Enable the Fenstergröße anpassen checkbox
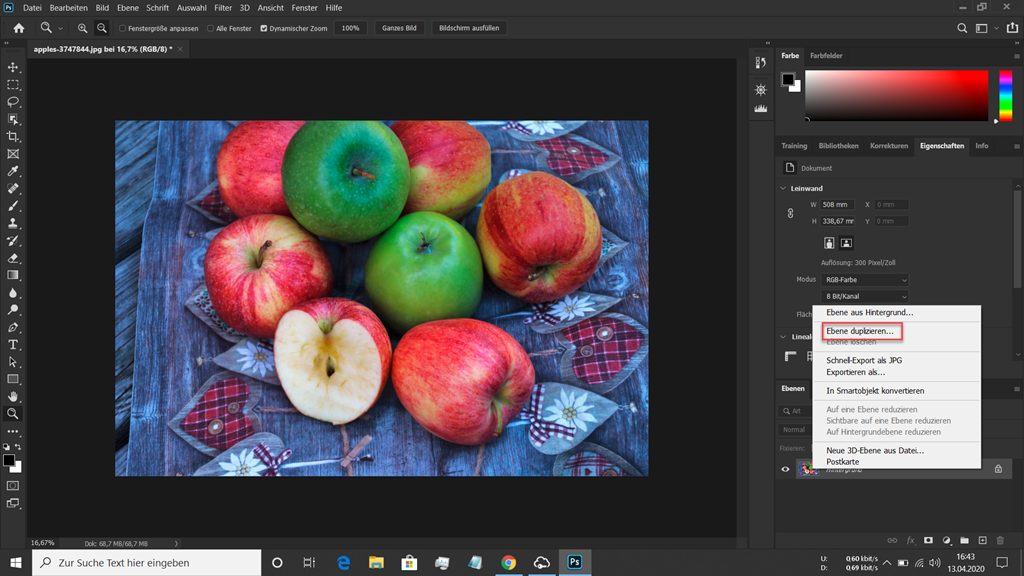Viewport: 1024px width, 576px height. point(122,28)
